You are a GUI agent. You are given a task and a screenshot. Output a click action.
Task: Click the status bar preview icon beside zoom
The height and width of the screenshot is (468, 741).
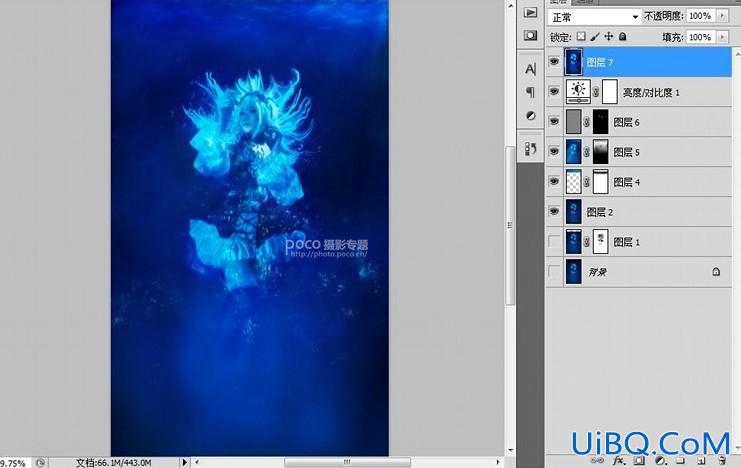(x=40, y=463)
